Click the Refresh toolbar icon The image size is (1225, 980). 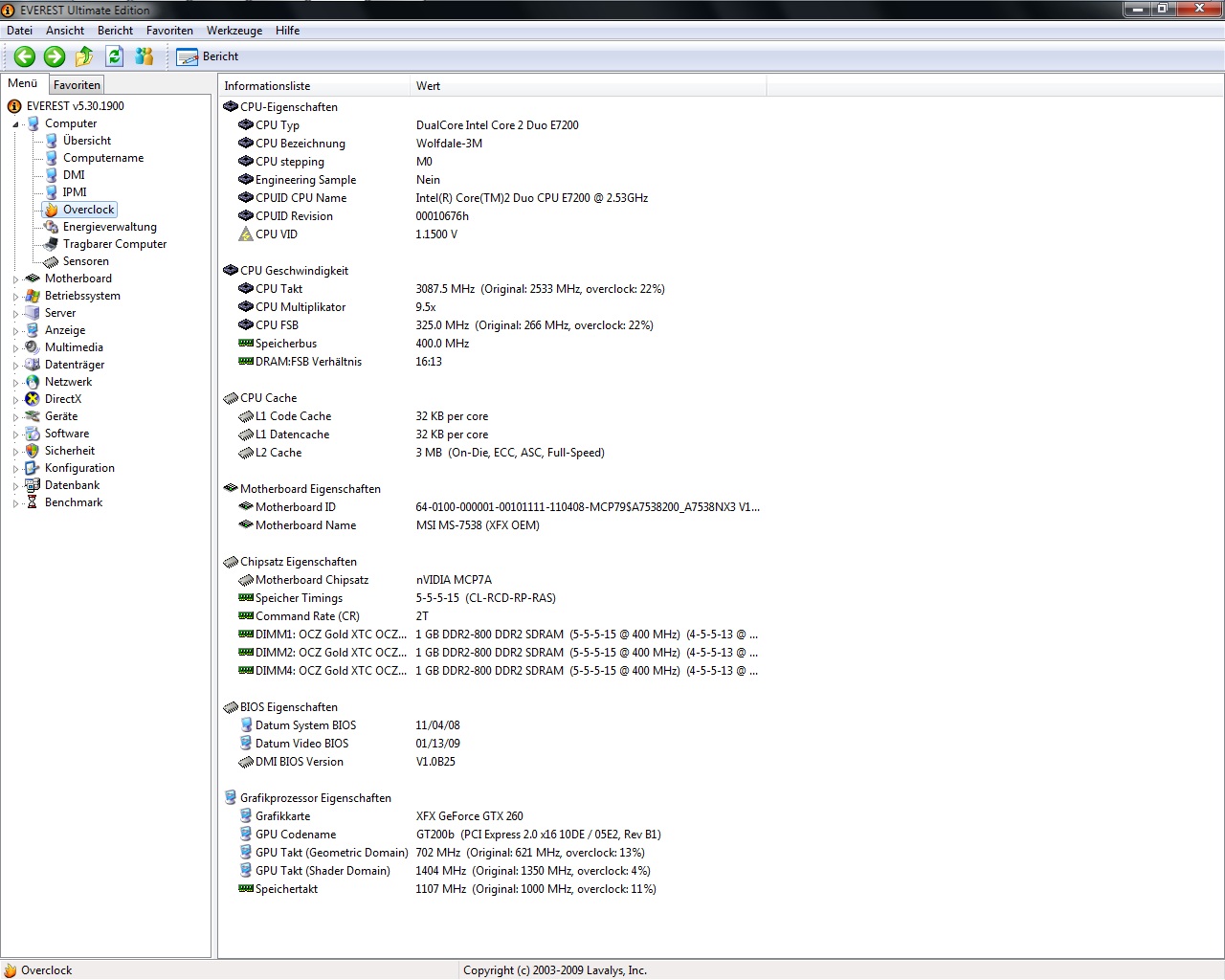tap(114, 56)
